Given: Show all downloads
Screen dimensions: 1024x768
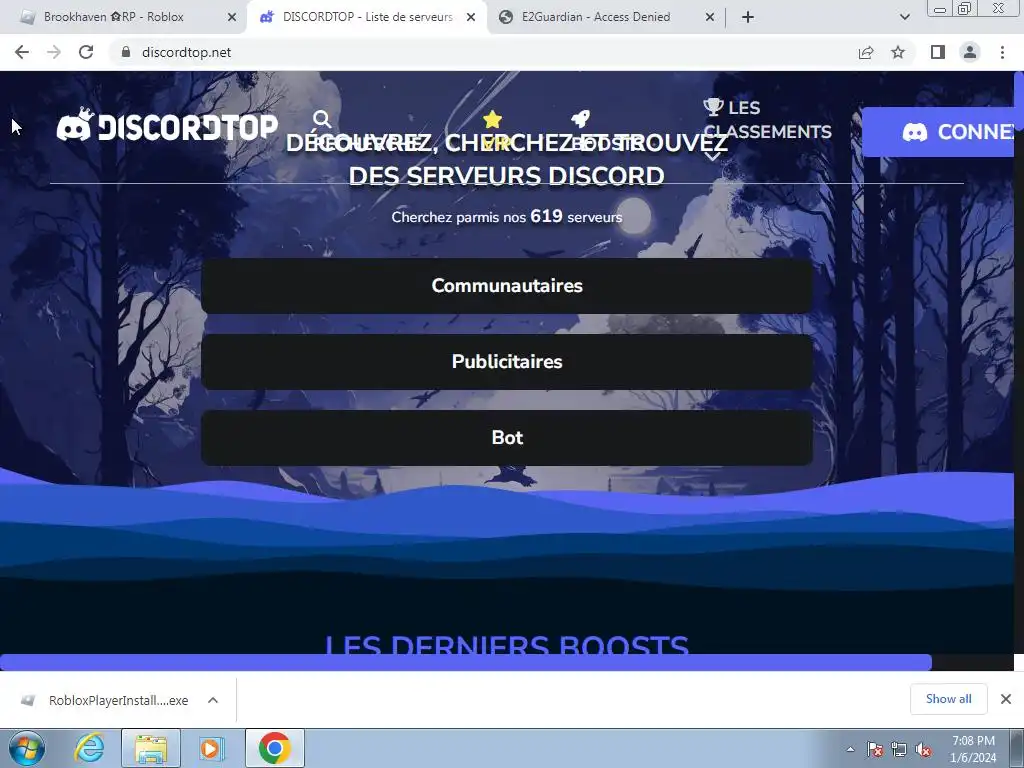Looking at the screenshot, I should [x=948, y=699].
